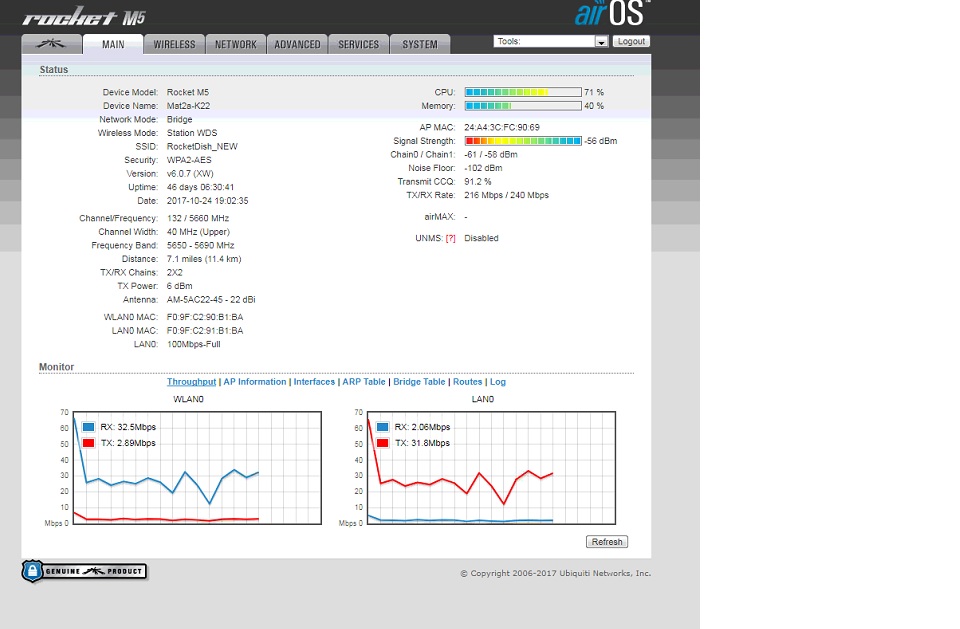This screenshot has width=960, height=629.
Task: Click the TX Power value 6 dBm
Action: 179,286
